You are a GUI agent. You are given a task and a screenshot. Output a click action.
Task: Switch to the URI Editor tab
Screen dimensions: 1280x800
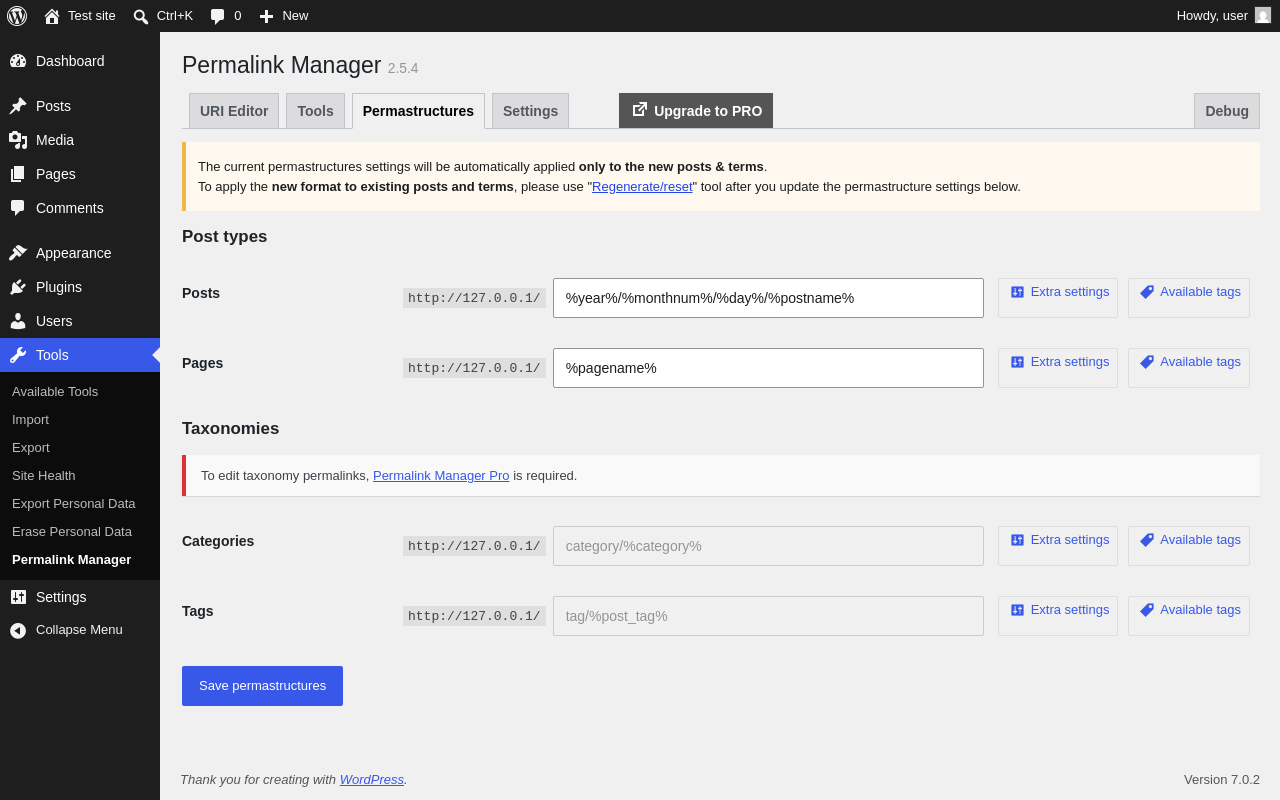(x=234, y=111)
